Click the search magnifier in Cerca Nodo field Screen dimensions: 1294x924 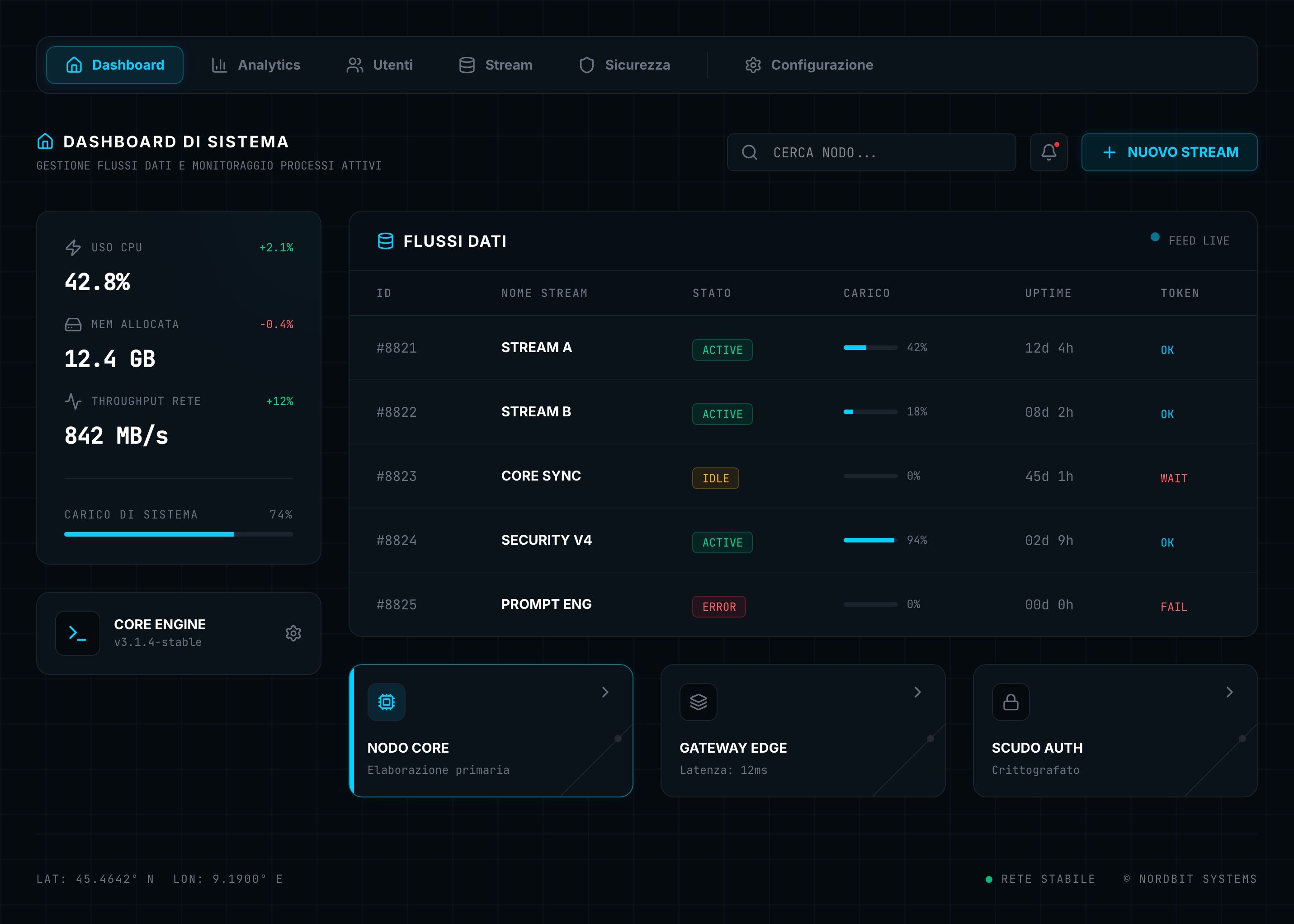coord(750,152)
